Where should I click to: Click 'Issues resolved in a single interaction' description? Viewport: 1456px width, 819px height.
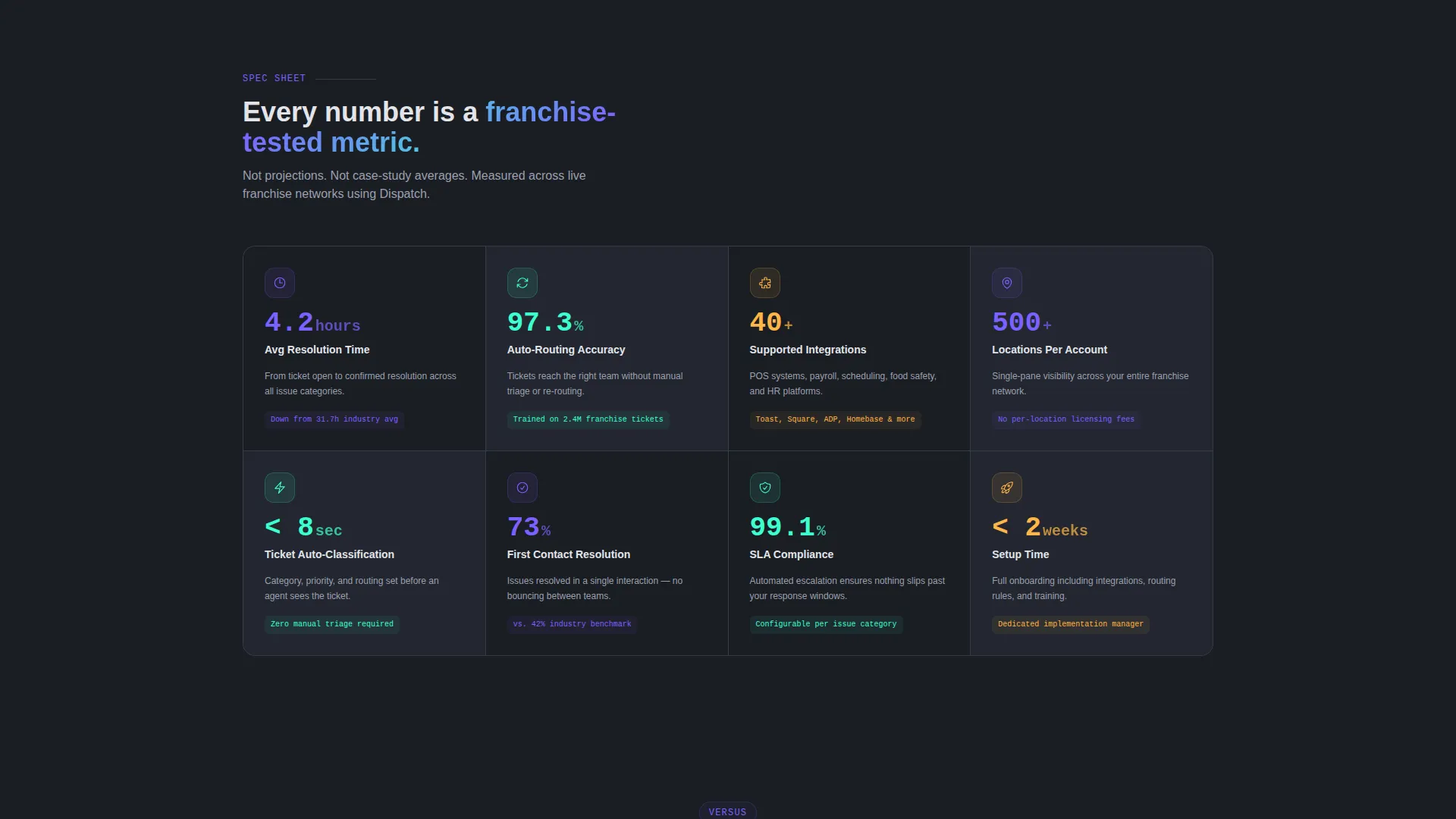coord(595,588)
